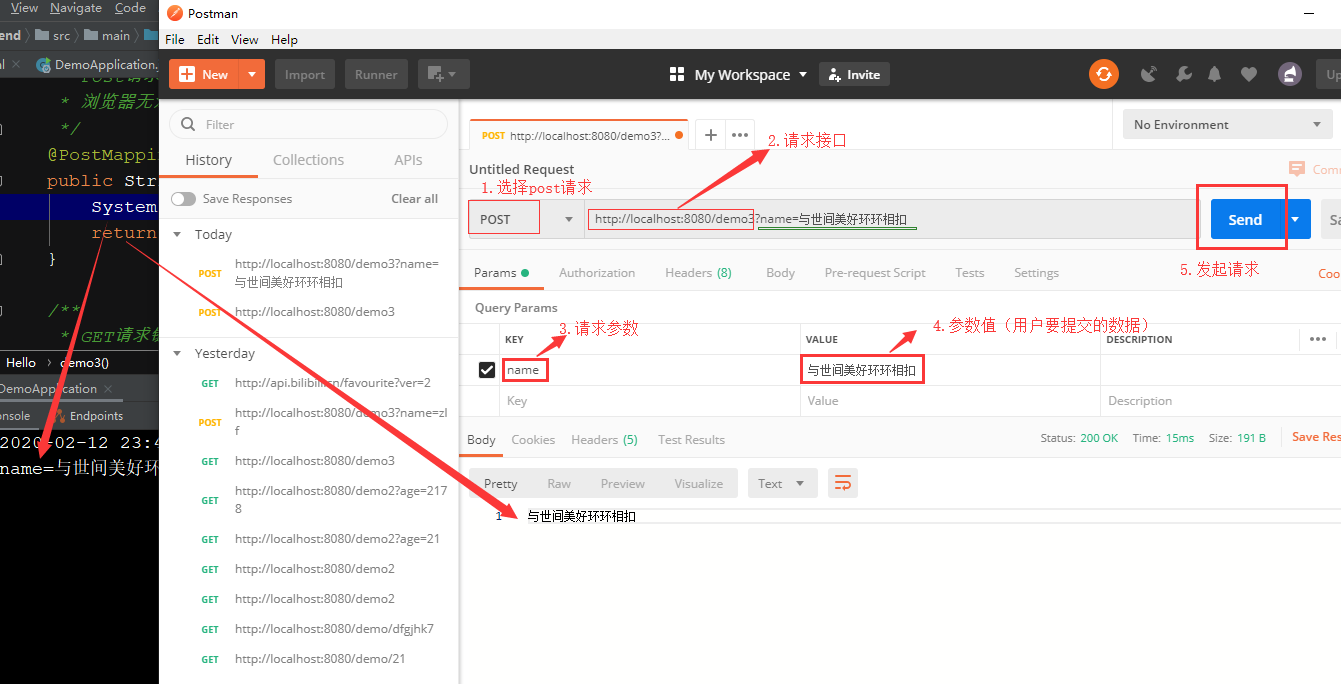Open the Send button dropdown arrow
This screenshot has height=684, width=1341.
click(1297, 219)
